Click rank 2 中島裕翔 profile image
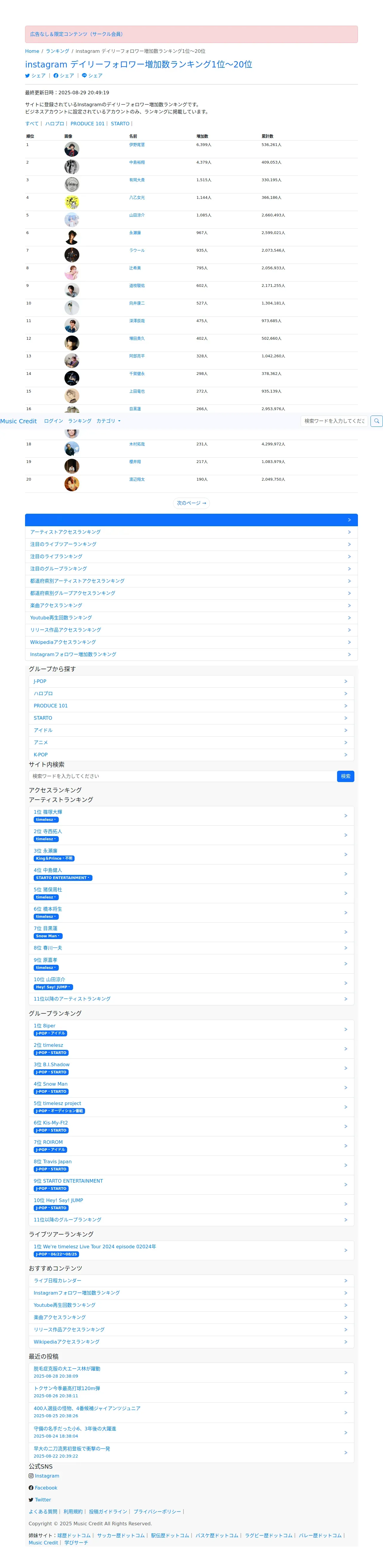Screen dimensions: 383x1568 [72, 167]
